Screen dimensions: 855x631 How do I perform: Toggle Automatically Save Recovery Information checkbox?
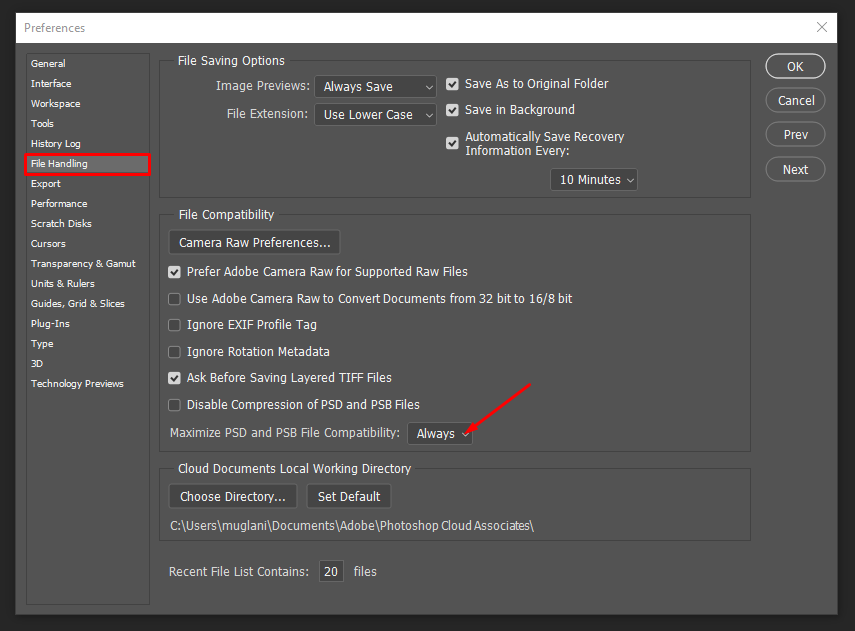point(453,144)
